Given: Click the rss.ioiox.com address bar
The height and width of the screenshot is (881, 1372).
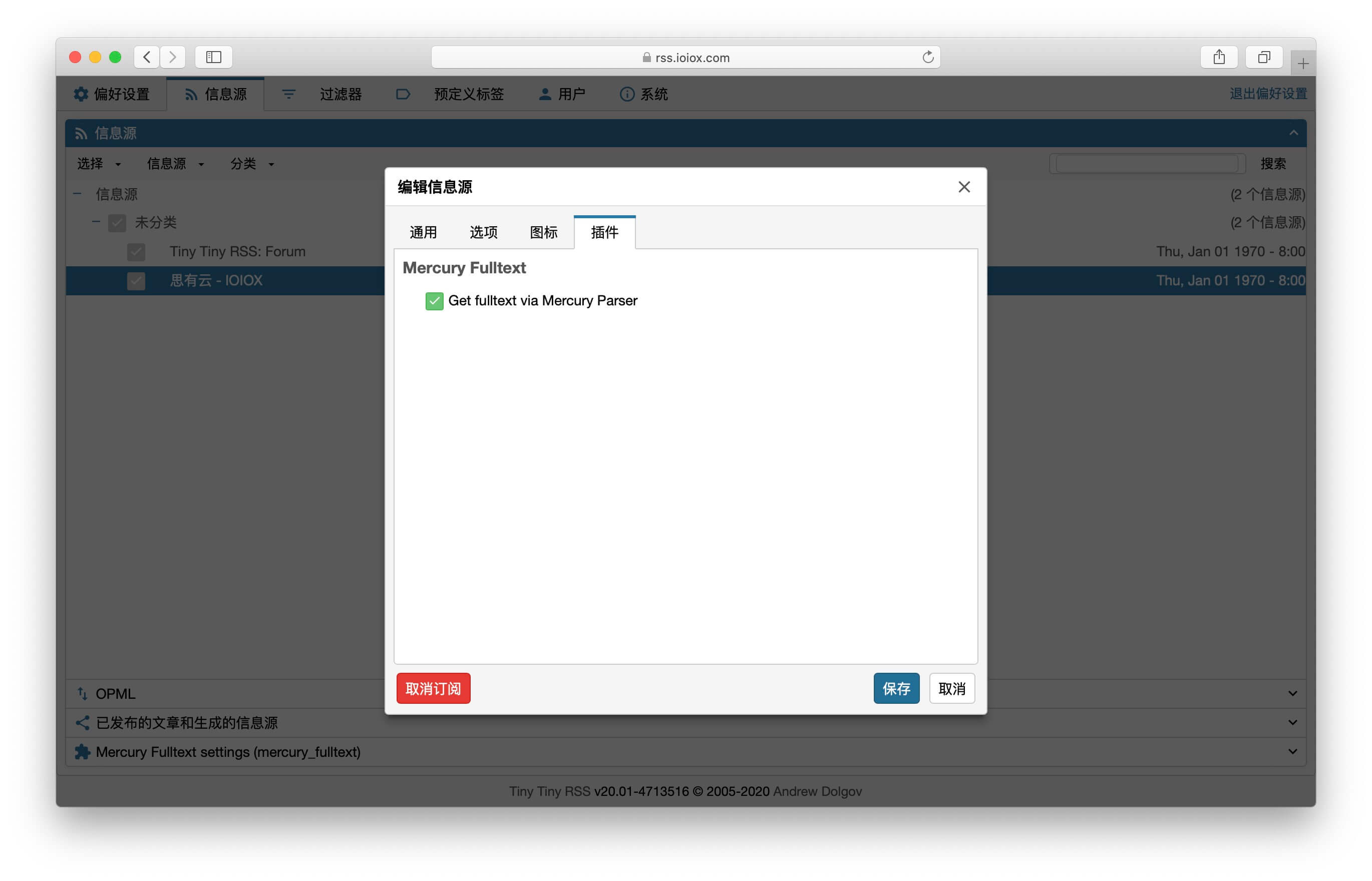Looking at the screenshot, I should (685, 57).
